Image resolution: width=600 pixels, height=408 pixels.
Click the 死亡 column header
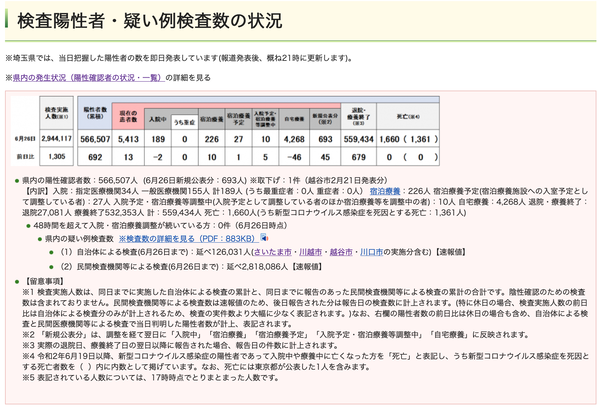click(x=408, y=116)
